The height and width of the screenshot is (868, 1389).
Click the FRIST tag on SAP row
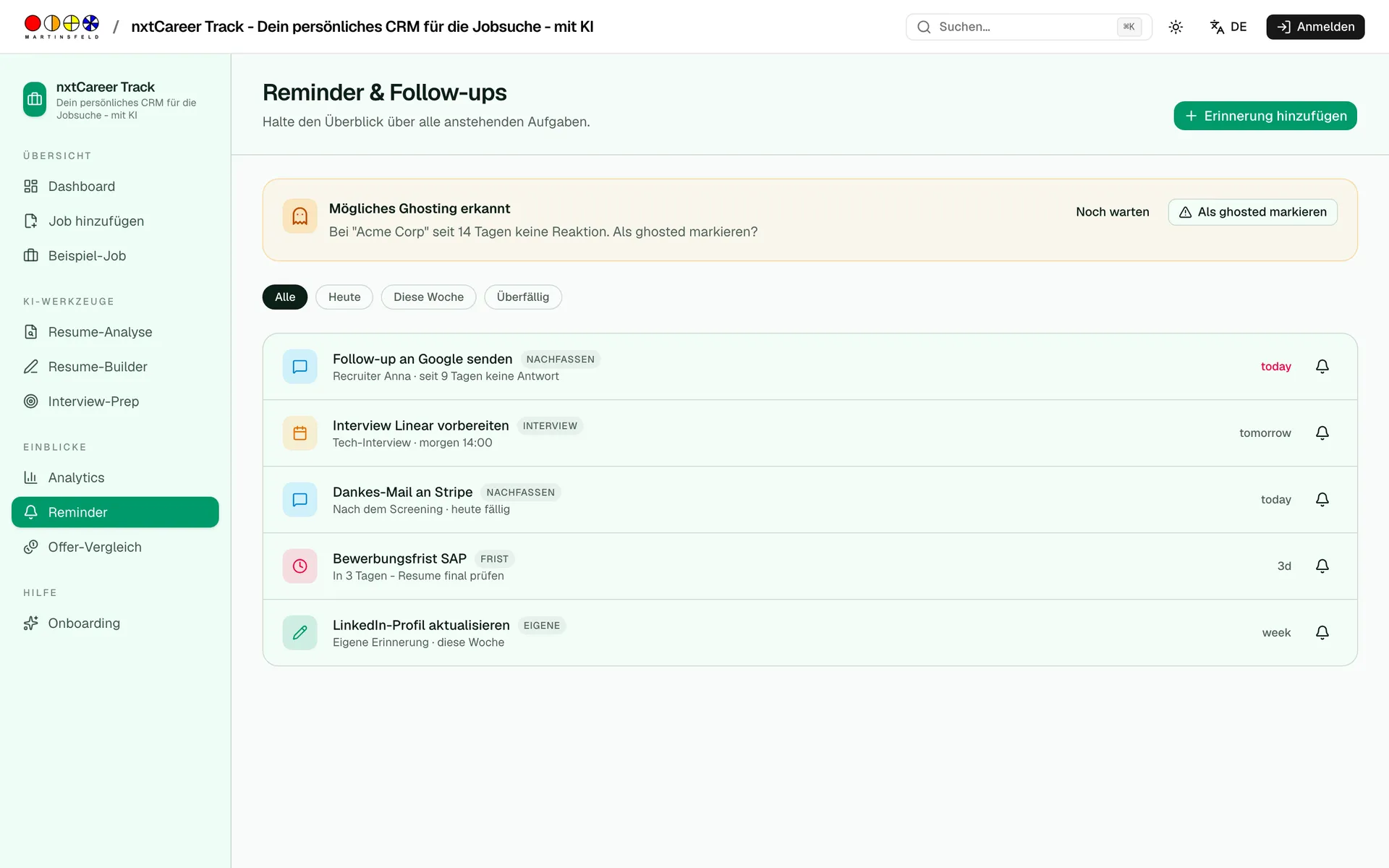point(494,559)
